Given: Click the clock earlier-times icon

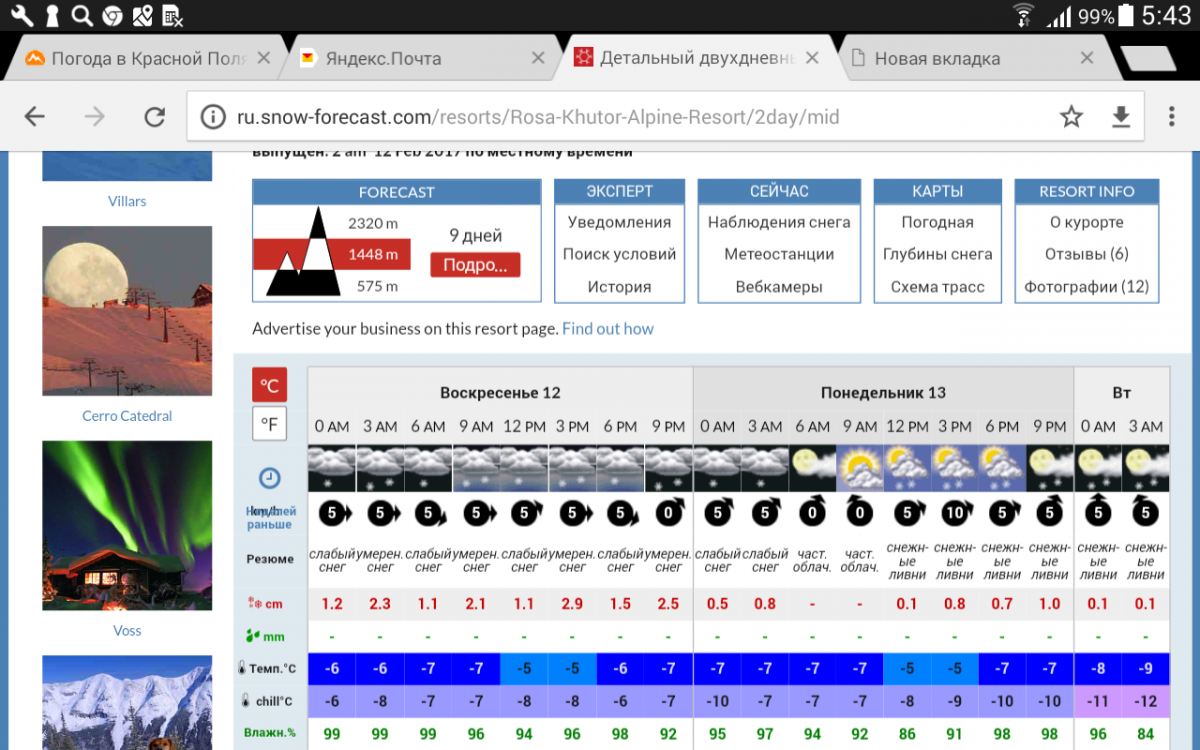Looking at the screenshot, I should [270, 477].
